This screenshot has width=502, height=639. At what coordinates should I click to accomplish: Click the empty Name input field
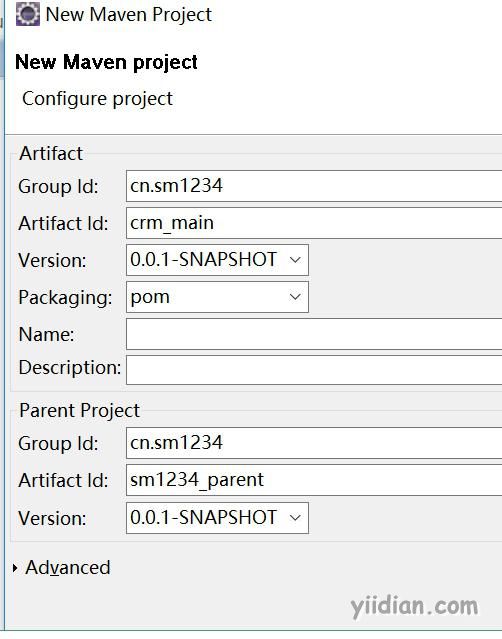pos(314,334)
